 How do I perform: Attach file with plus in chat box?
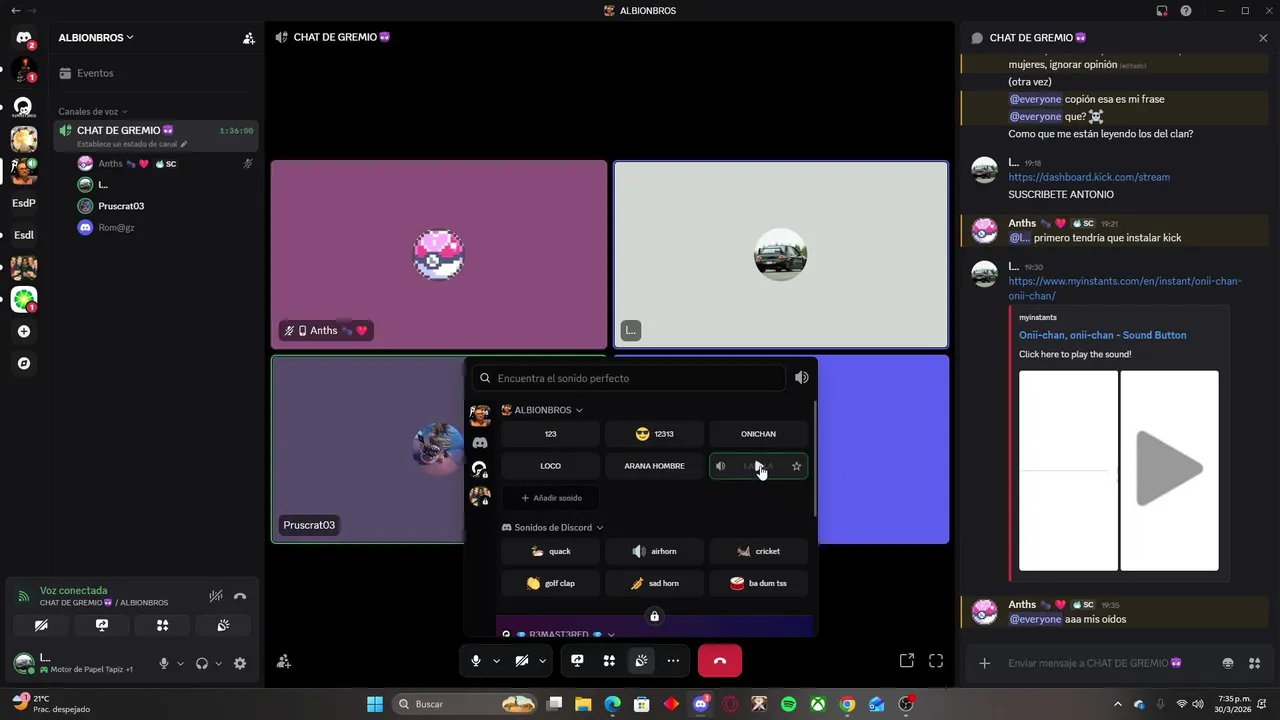pyautogui.click(x=985, y=663)
